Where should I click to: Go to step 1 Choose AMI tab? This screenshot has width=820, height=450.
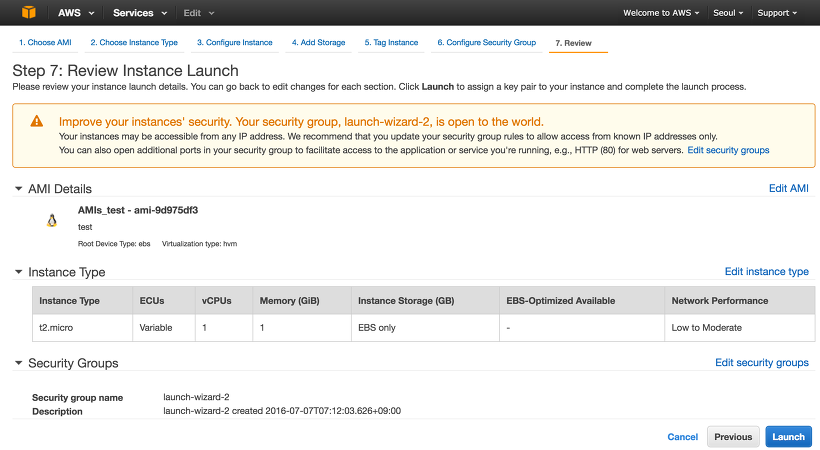tap(45, 42)
